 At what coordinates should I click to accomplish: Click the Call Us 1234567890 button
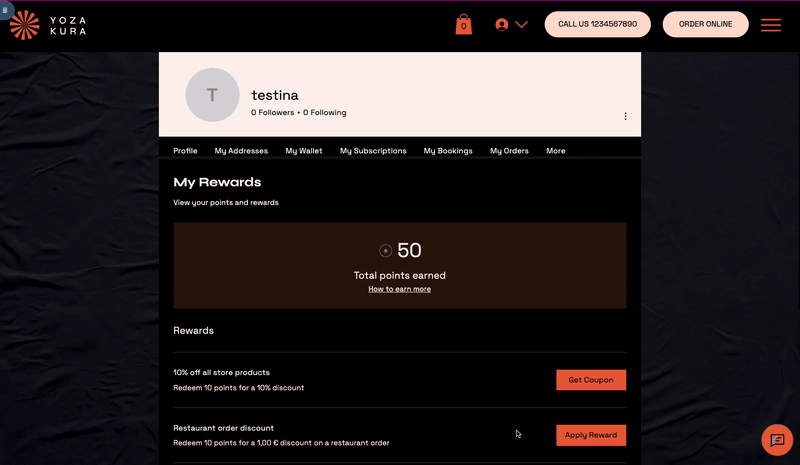coord(597,24)
